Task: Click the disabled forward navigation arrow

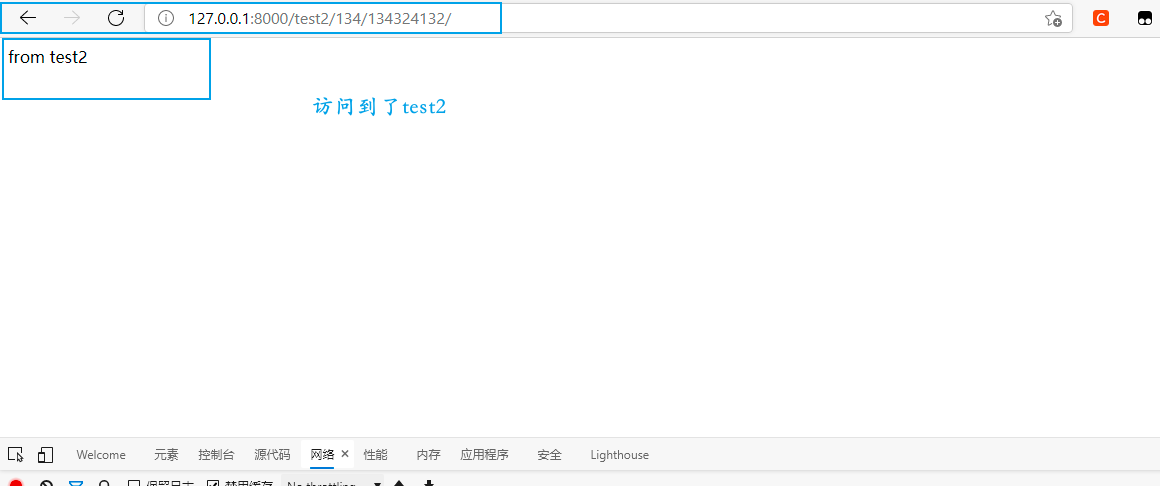Action: pyautogui.click(x=72, y=18)
